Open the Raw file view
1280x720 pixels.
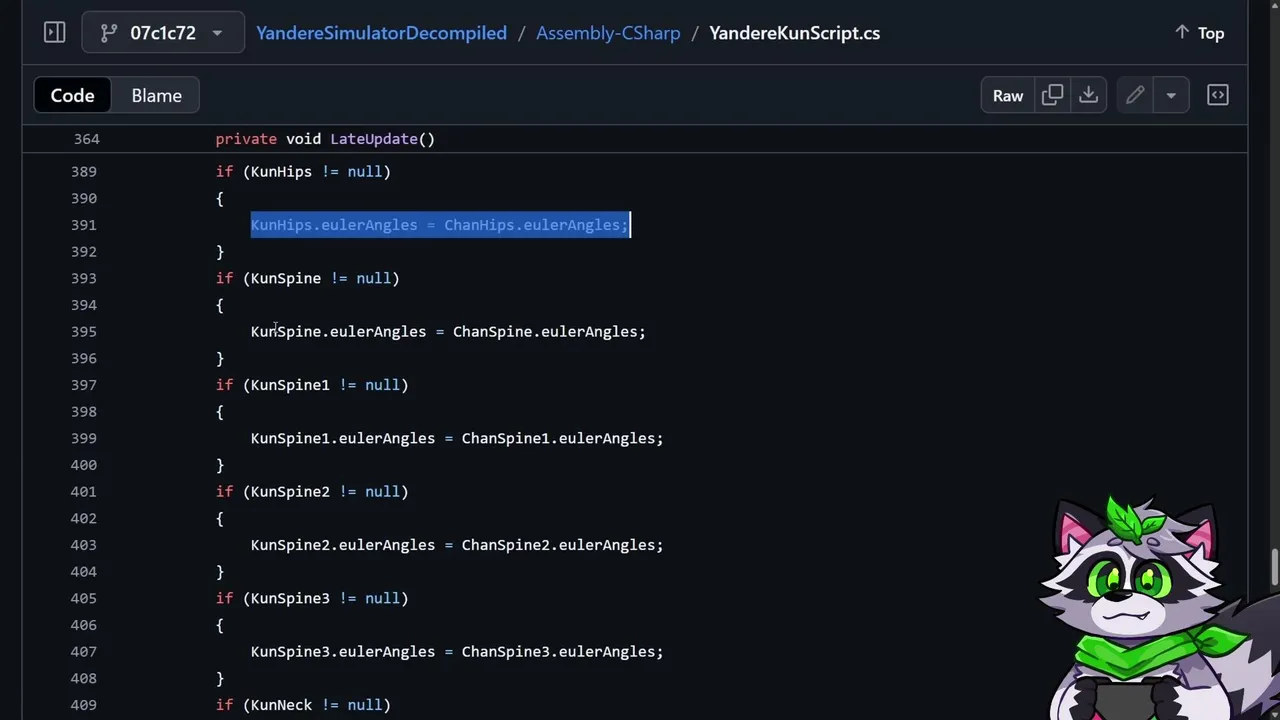pyautogui.click(x=1007, y=96)
